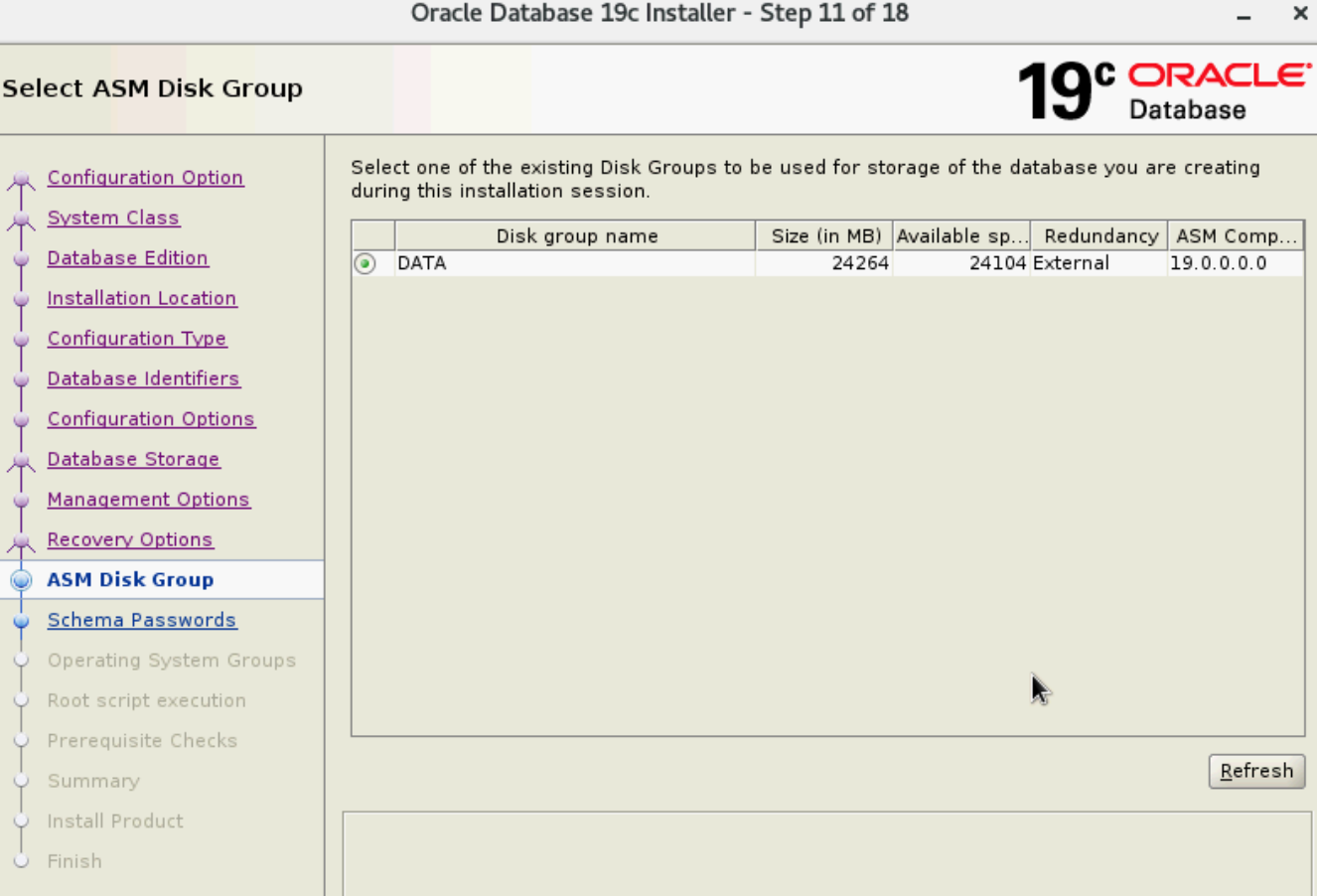Click the ASM Disk Group step circle icon
Viewport: 1317px width, 896px height.
(21, 580)
